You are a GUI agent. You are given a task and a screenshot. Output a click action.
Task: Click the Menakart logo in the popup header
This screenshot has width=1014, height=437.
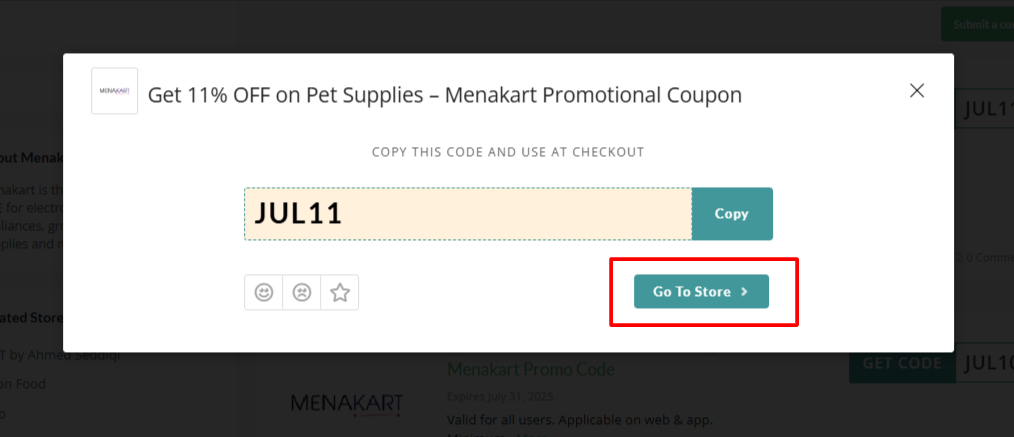[x=114, y=92]
